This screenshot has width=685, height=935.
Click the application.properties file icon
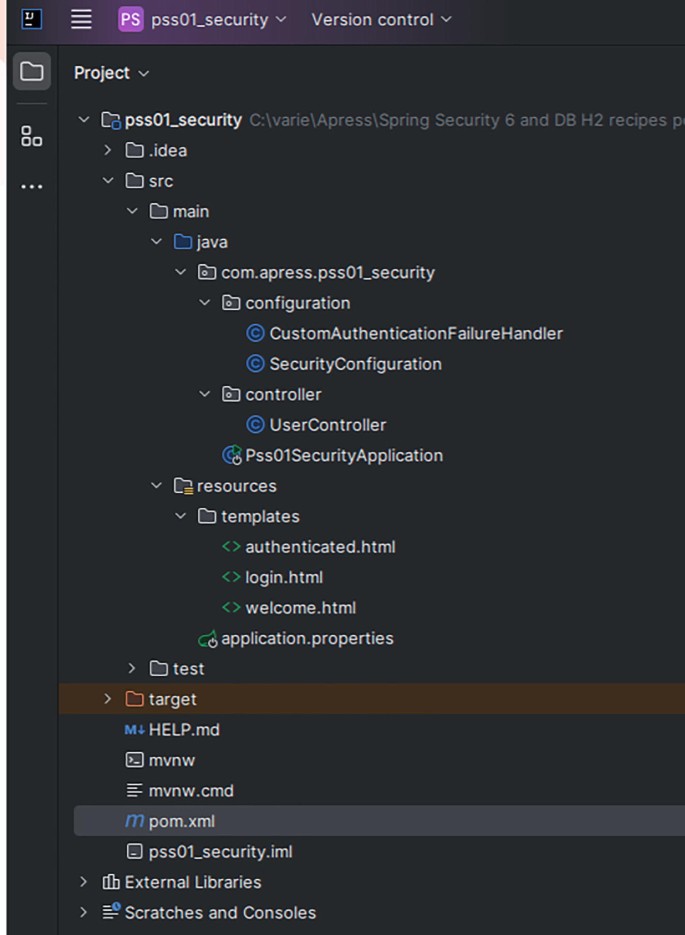point(208,639)
